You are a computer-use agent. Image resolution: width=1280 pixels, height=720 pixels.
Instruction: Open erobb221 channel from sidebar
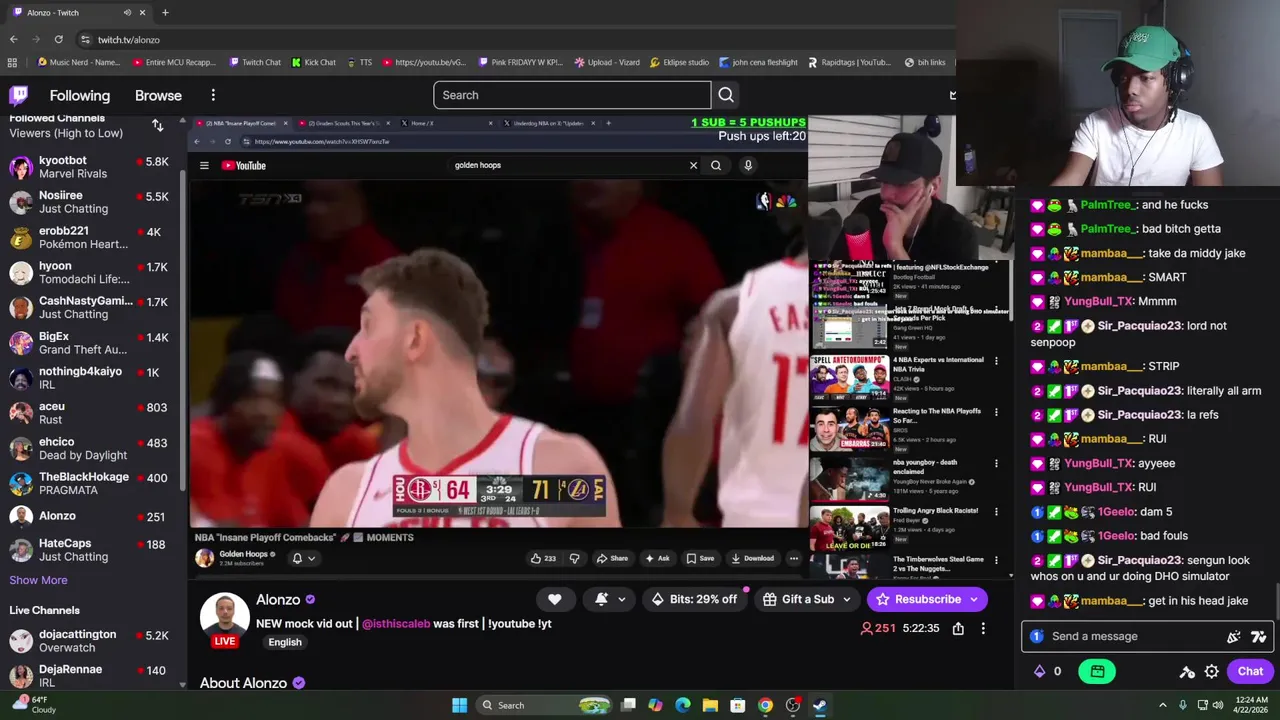90,237
